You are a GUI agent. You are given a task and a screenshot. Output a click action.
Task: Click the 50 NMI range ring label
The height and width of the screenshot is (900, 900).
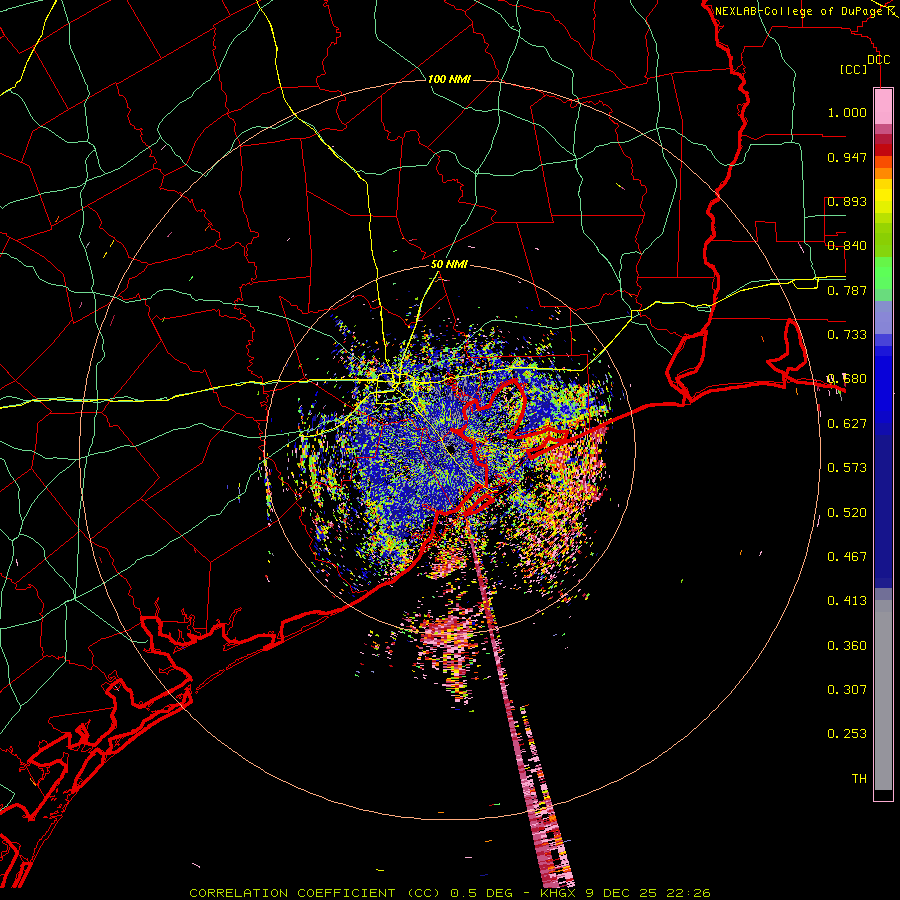click(449, 265)
